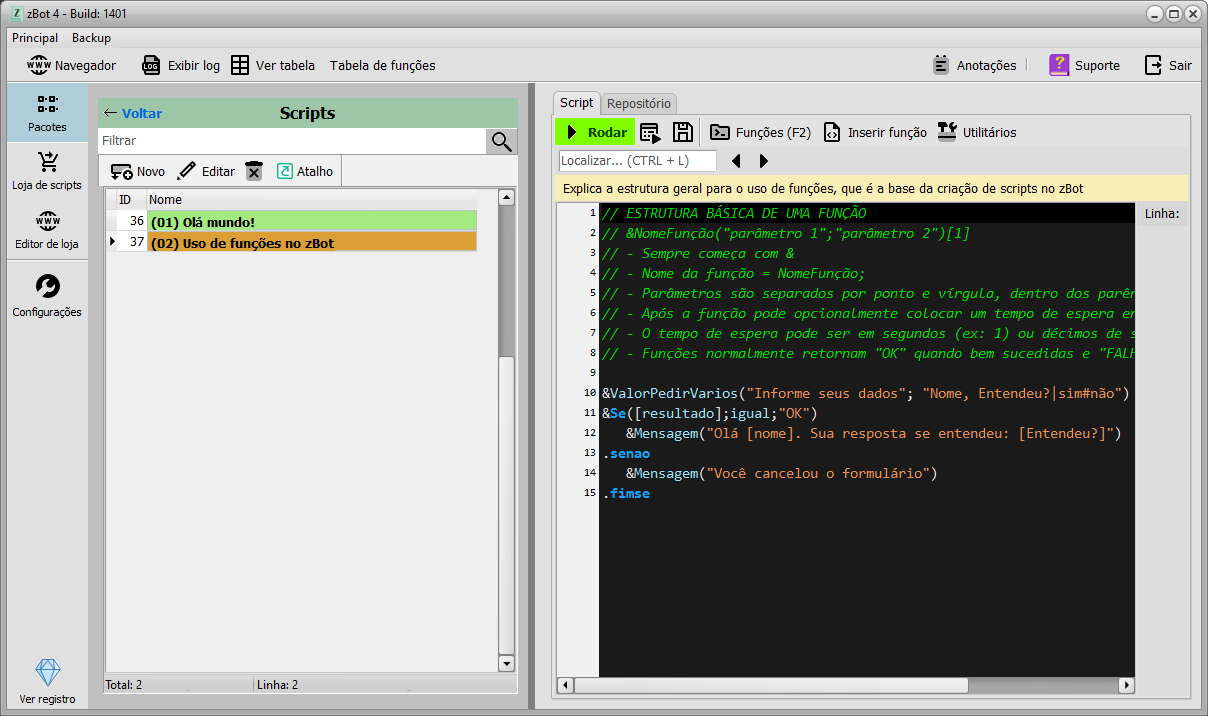
Task: Switch to the Repositório tab
Action: coord(639,104)
